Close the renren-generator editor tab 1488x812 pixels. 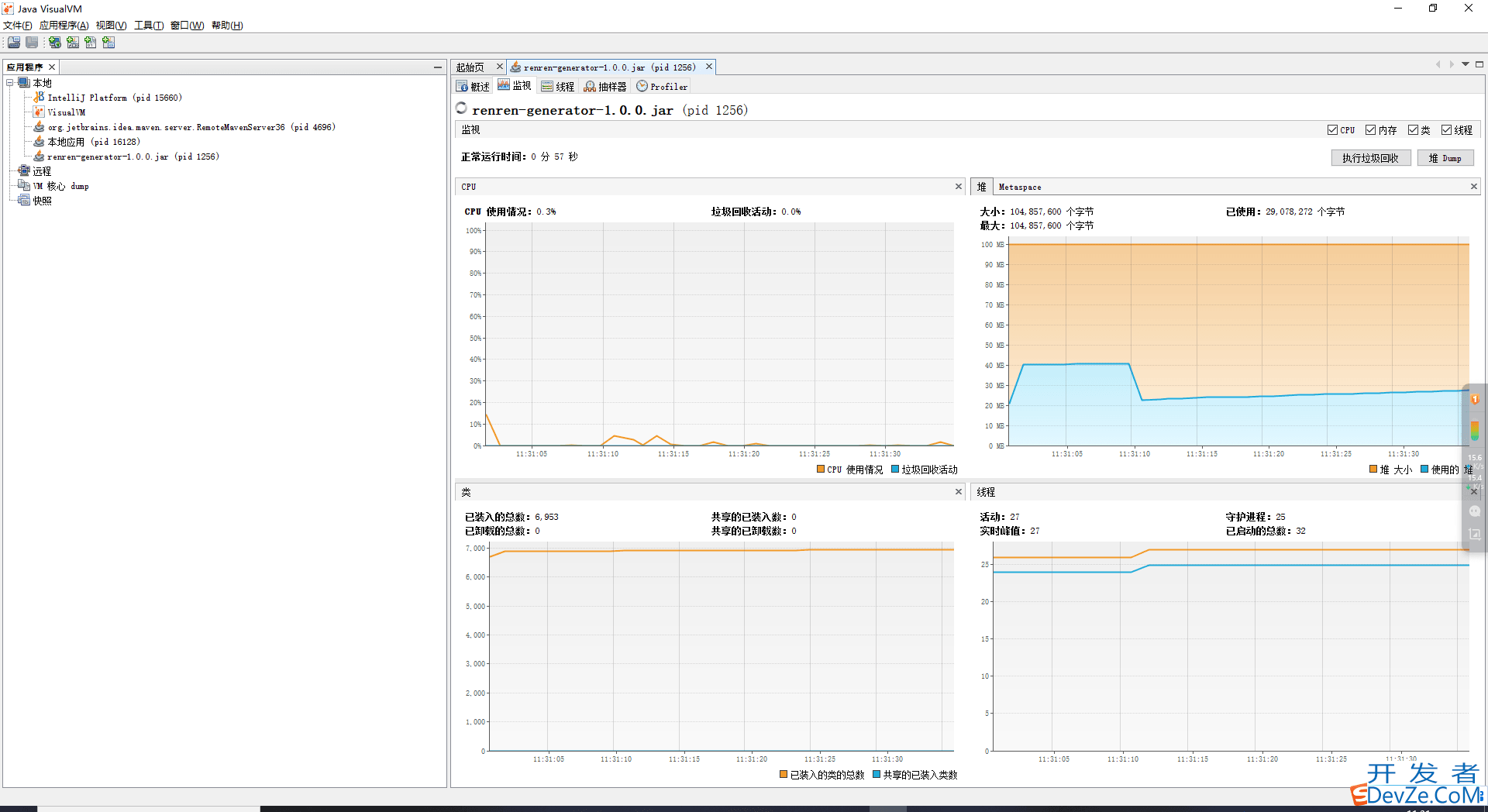coord(708,67)
